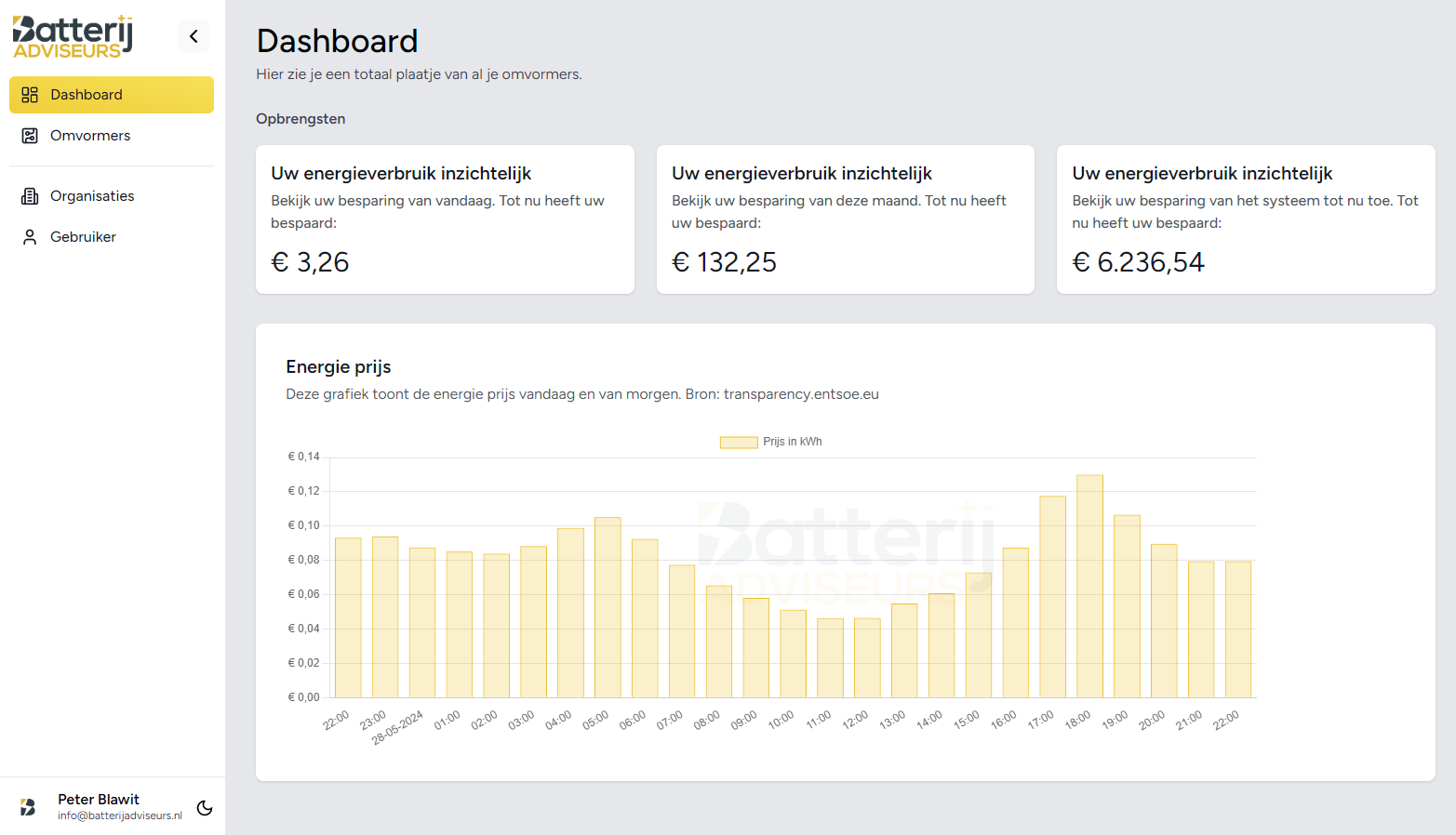Click the user avatar icon at bottom left
Viewport: 1456px width, 835px height.
coord(28,807)
